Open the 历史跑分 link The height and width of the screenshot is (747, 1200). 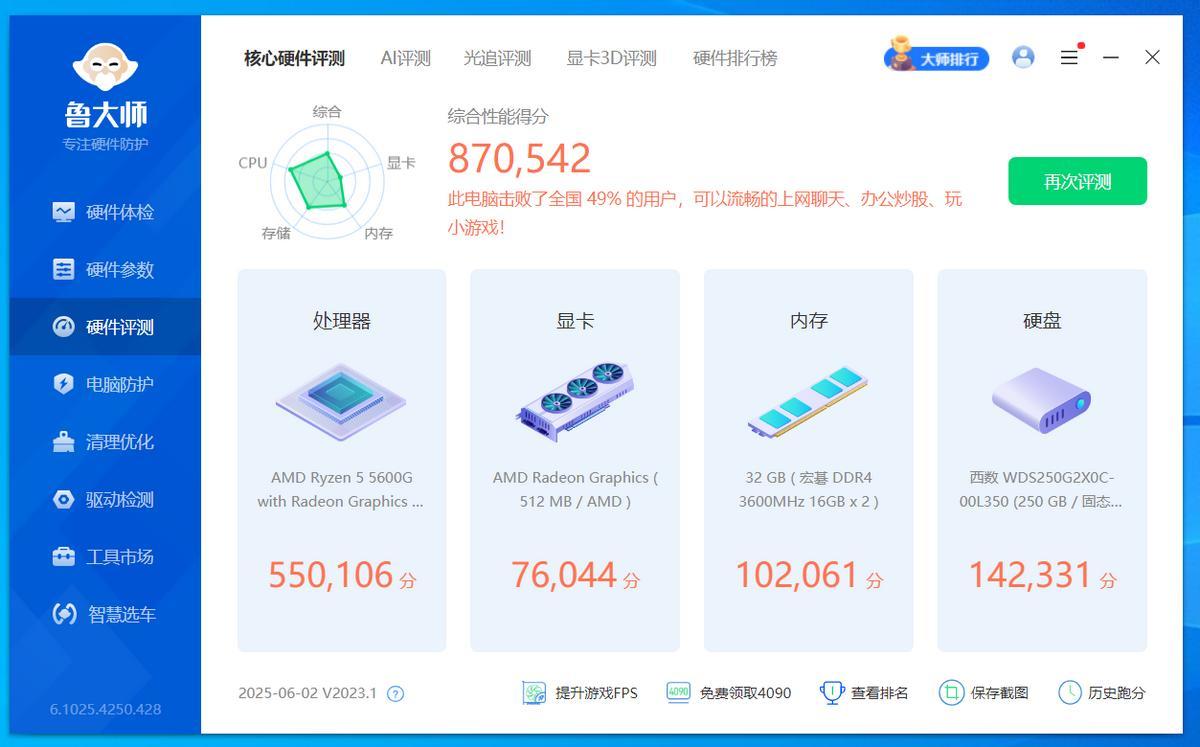click(x=1117, y=693)
